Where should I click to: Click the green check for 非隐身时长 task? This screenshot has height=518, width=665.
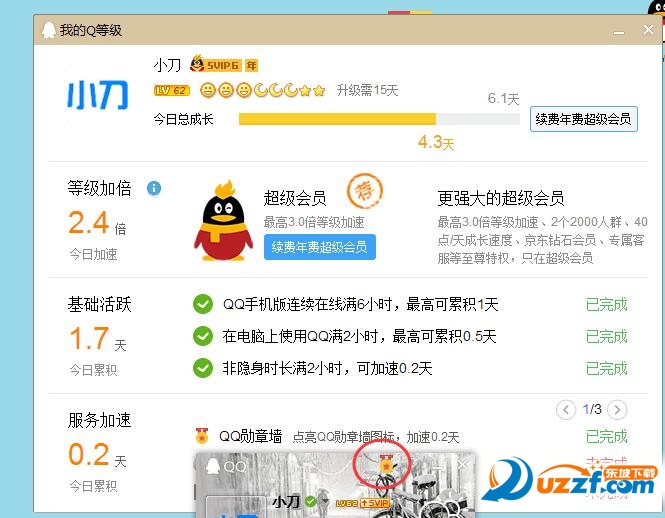203,368
